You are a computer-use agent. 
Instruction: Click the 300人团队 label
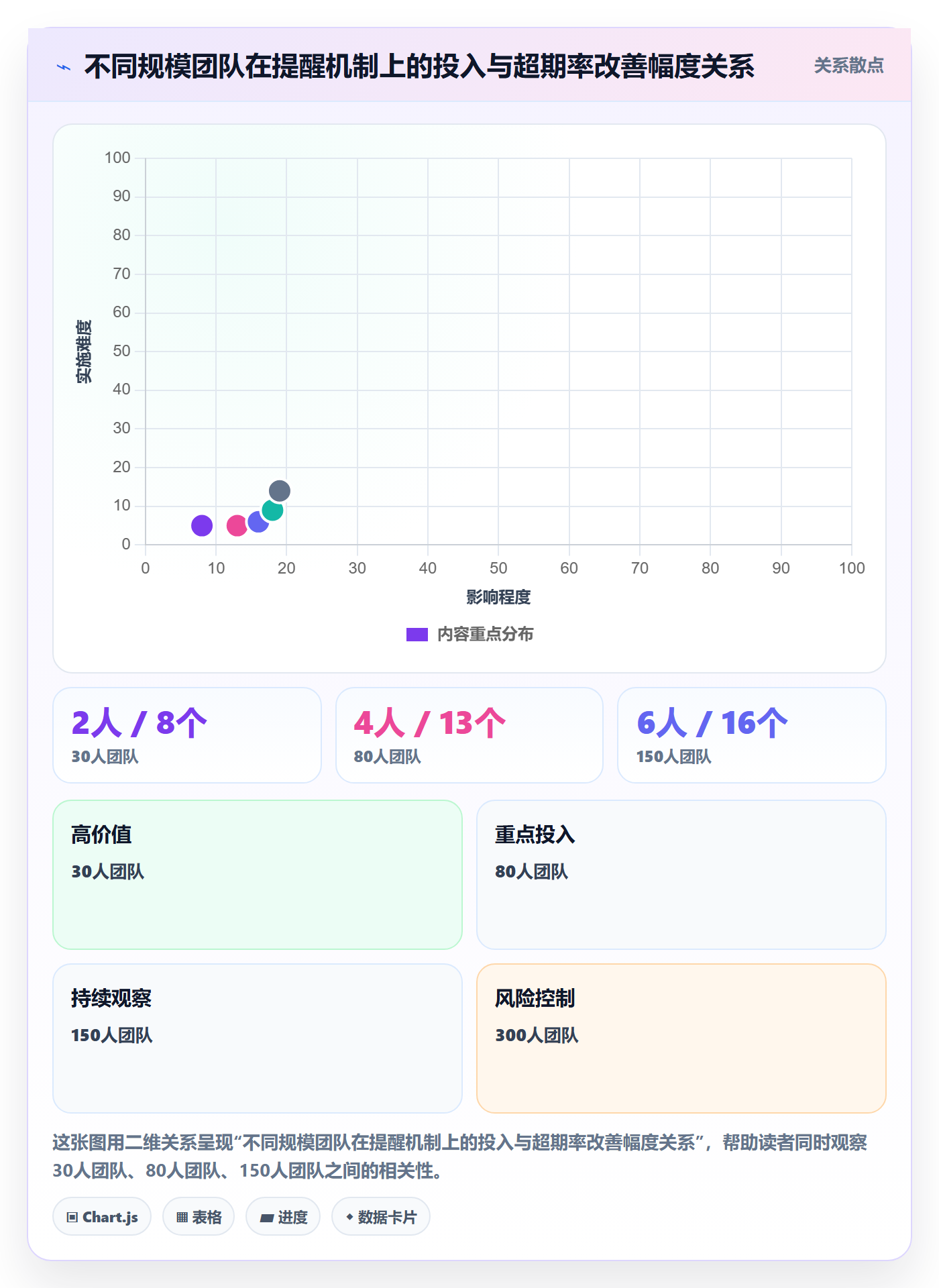[x=537, y=1035]
